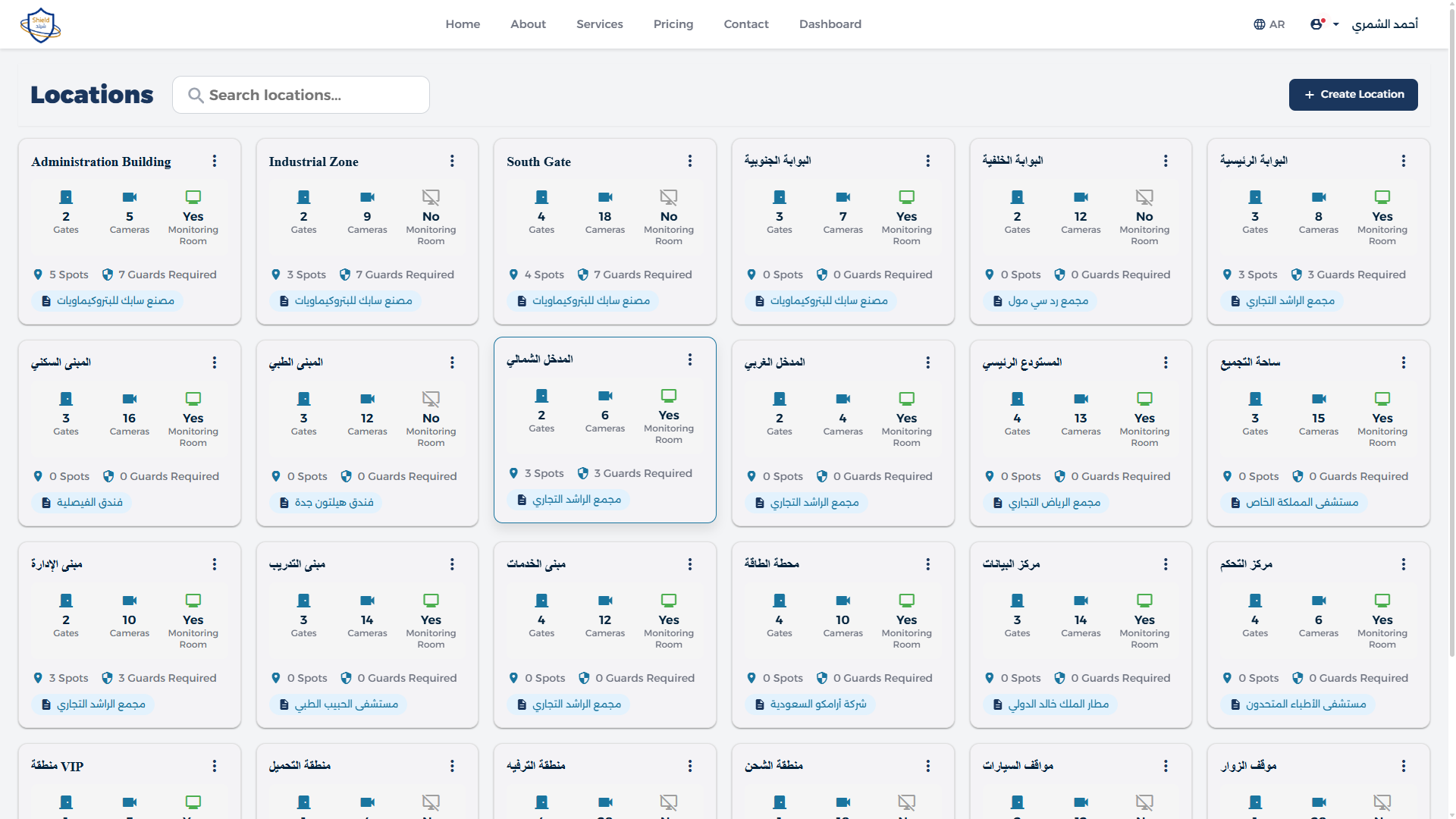Click the cameras icon showing 16 Cameras on المبنى السكني

click(x=129, y=398)
